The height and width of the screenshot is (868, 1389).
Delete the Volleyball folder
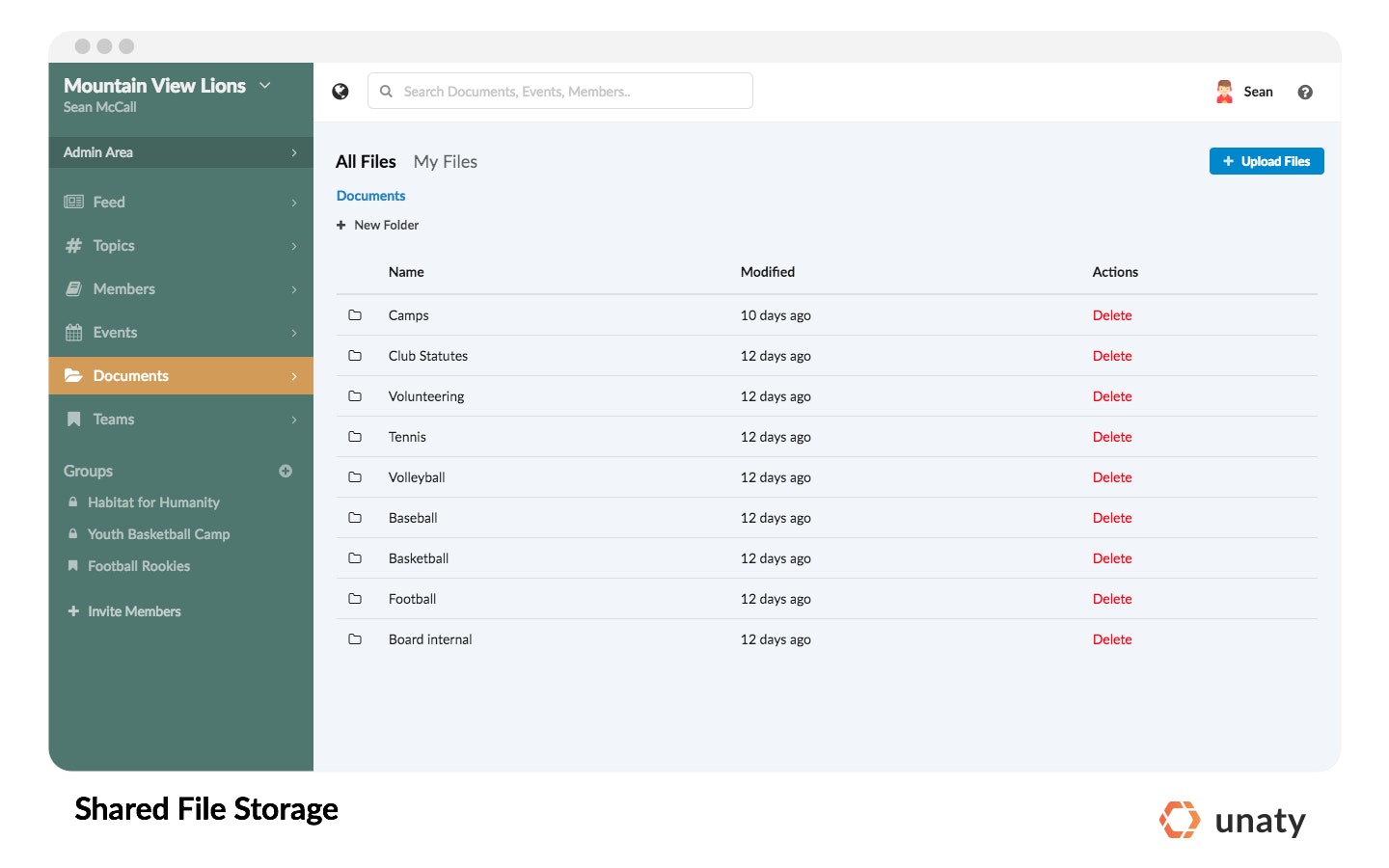pyautogui.click(x=1112, y=477)
